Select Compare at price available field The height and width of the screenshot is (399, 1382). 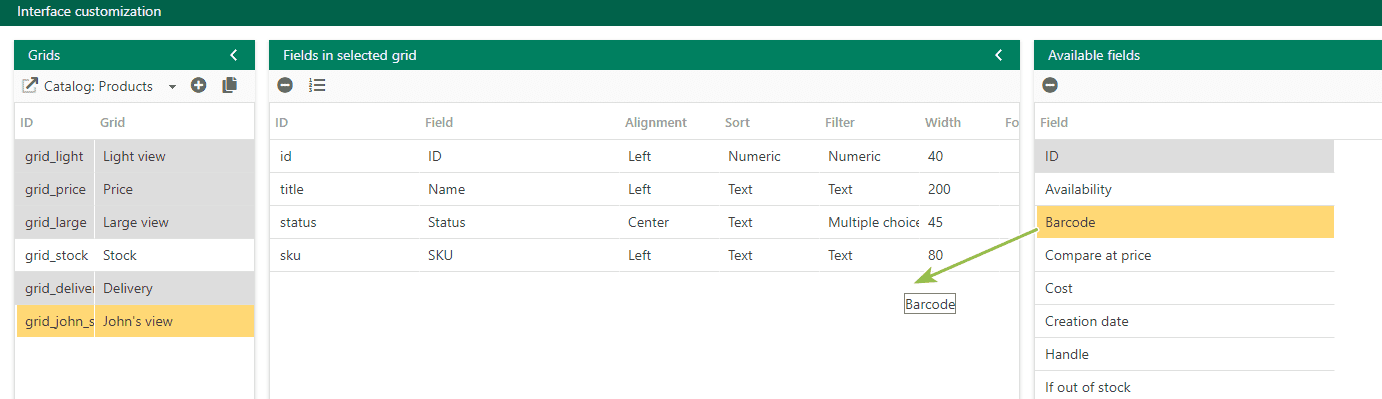tap(1185, 255)
